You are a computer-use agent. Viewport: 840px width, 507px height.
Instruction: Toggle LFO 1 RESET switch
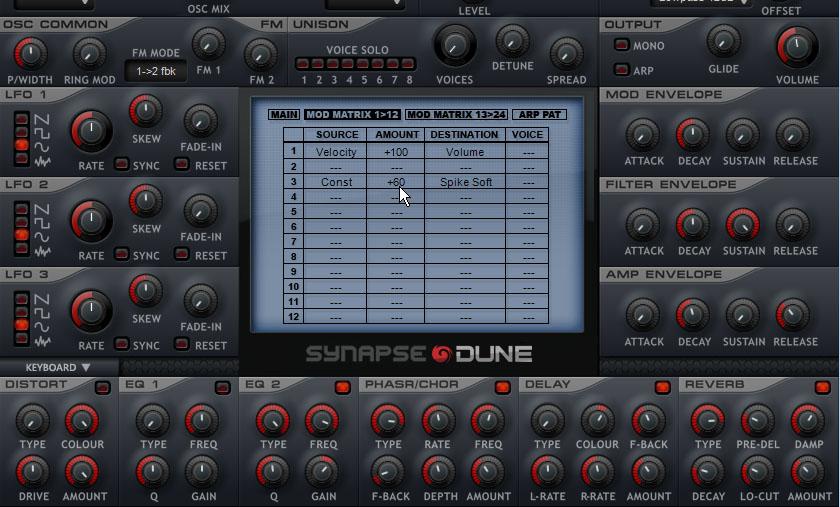click(x=182, y=163)
